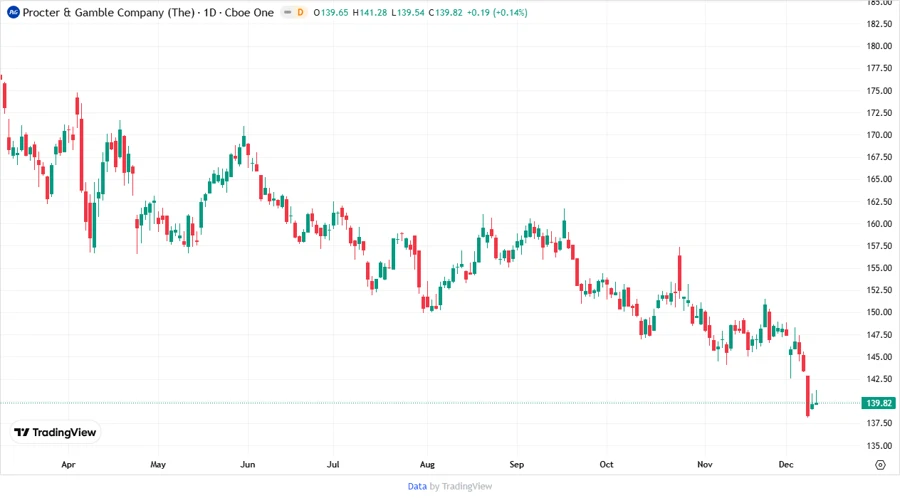Click the 152.50 price axis label
The image size is (900, 498).
click(x=879, y=290)
